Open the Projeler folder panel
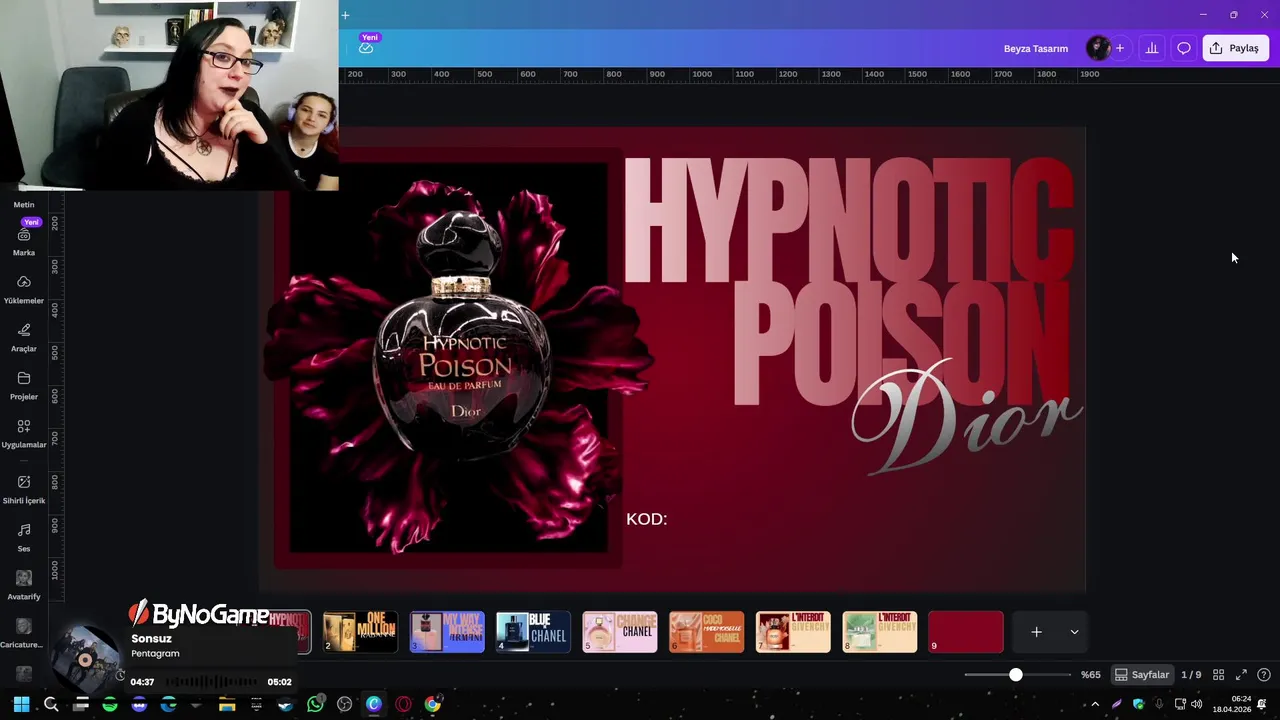Viewport: 1280px width, 720px height. [24, 385]
